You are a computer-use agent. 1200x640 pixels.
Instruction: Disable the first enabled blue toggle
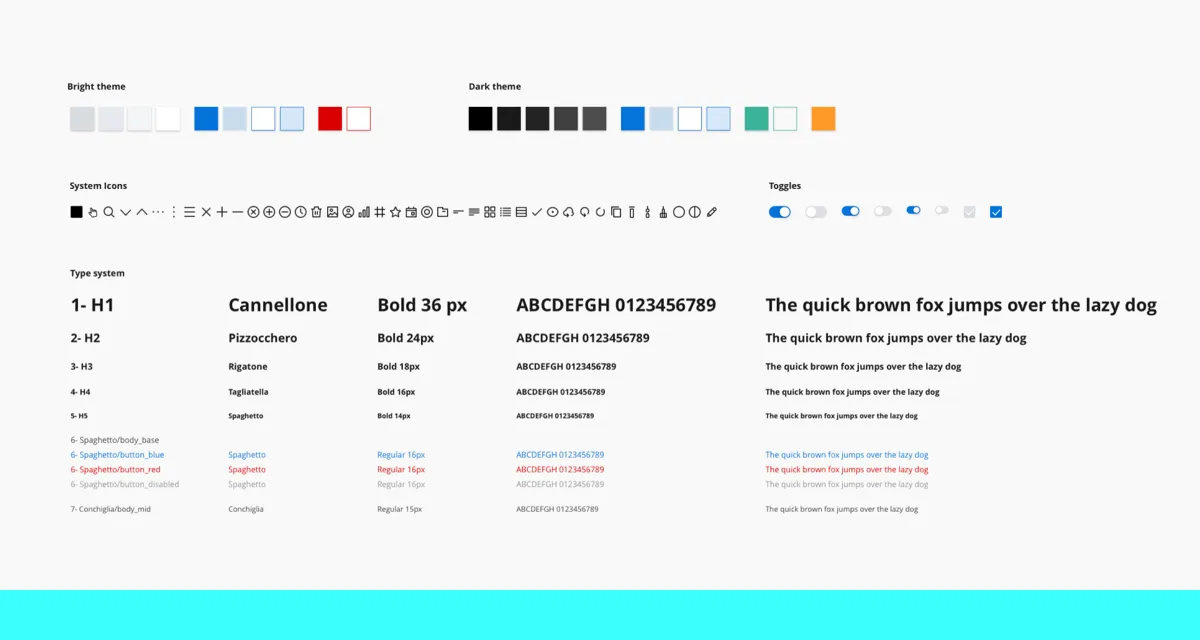click(780, 211)
